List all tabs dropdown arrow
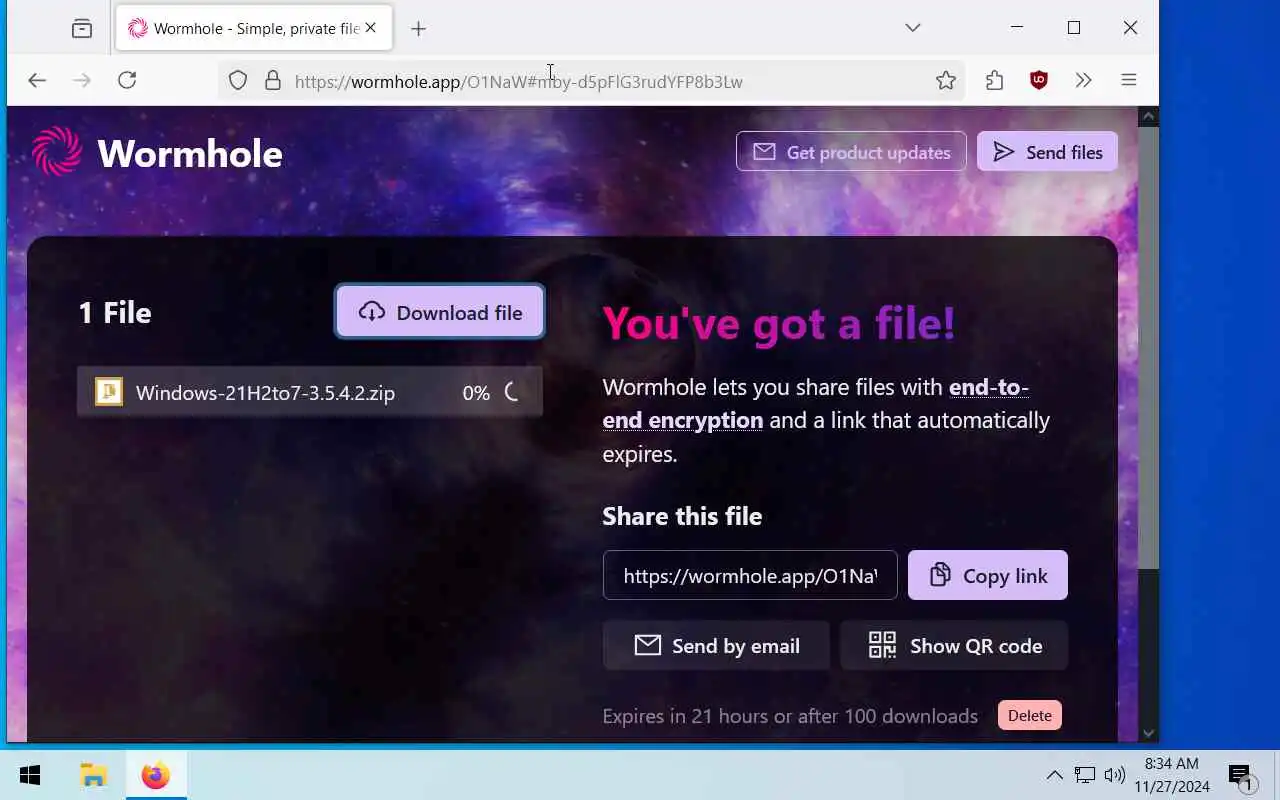Screen dimensions: 1280x800 coord(913,28)
